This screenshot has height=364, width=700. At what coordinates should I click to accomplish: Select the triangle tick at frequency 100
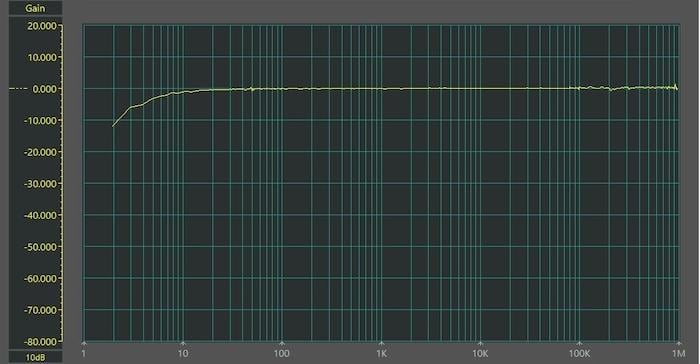point(282,343)
